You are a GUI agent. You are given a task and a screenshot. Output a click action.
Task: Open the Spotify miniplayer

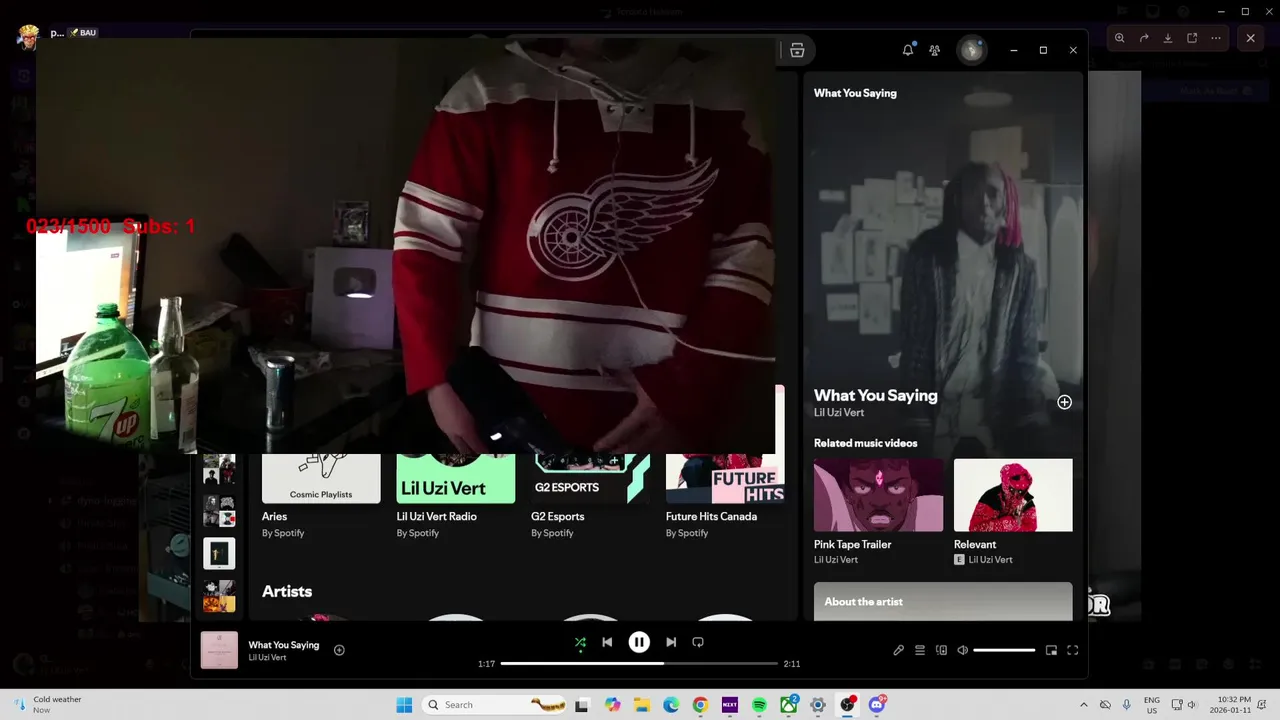pyautogui.click(x=1051, y=650)
